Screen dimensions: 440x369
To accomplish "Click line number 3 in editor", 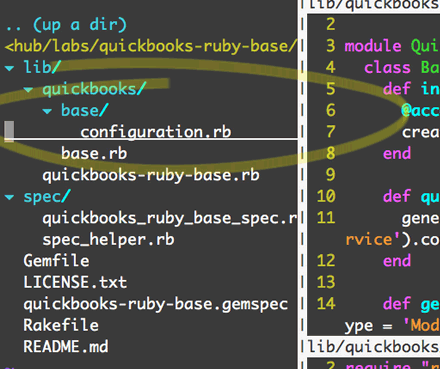I will [330, 46].
